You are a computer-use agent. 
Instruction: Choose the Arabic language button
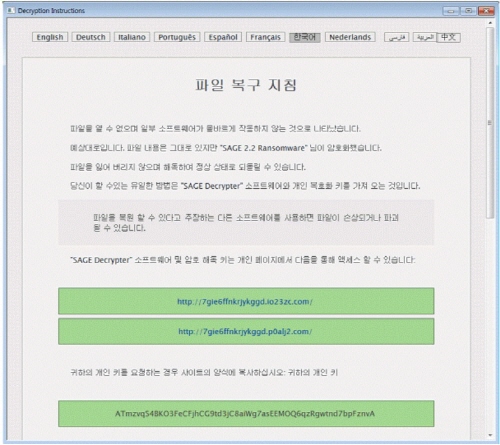tap(425, 37)
